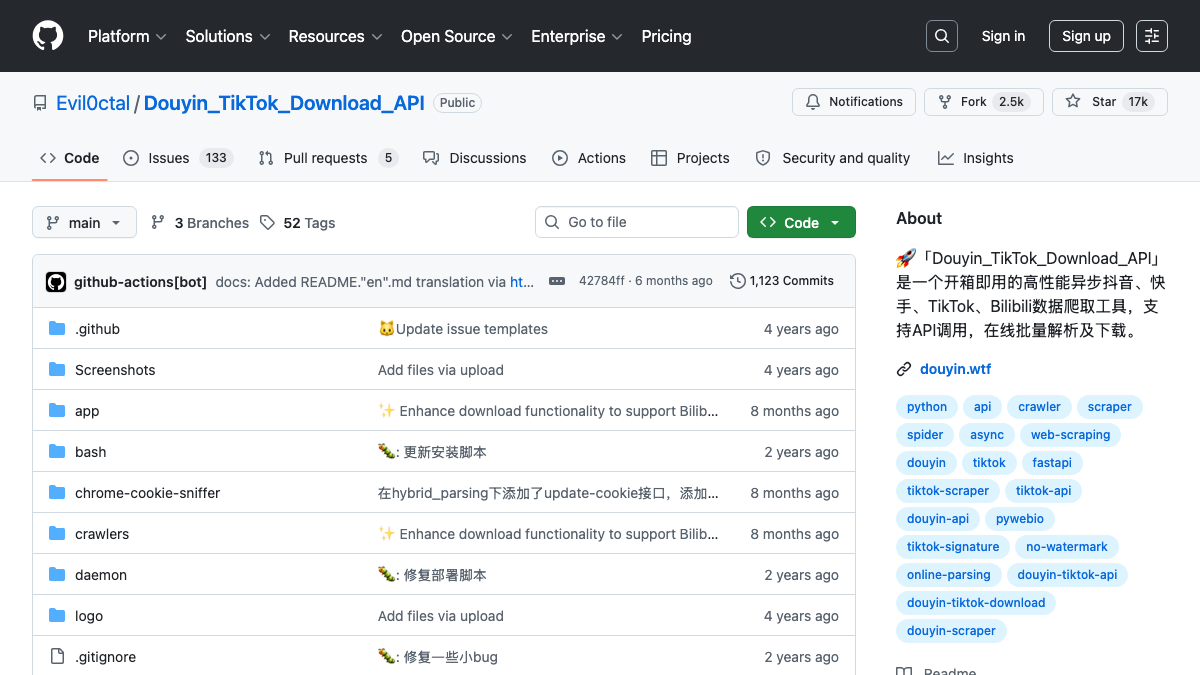The height and width of the screenshot is (675, 1200).
Task: Open the search magnifier button
Action: [941, 36]
